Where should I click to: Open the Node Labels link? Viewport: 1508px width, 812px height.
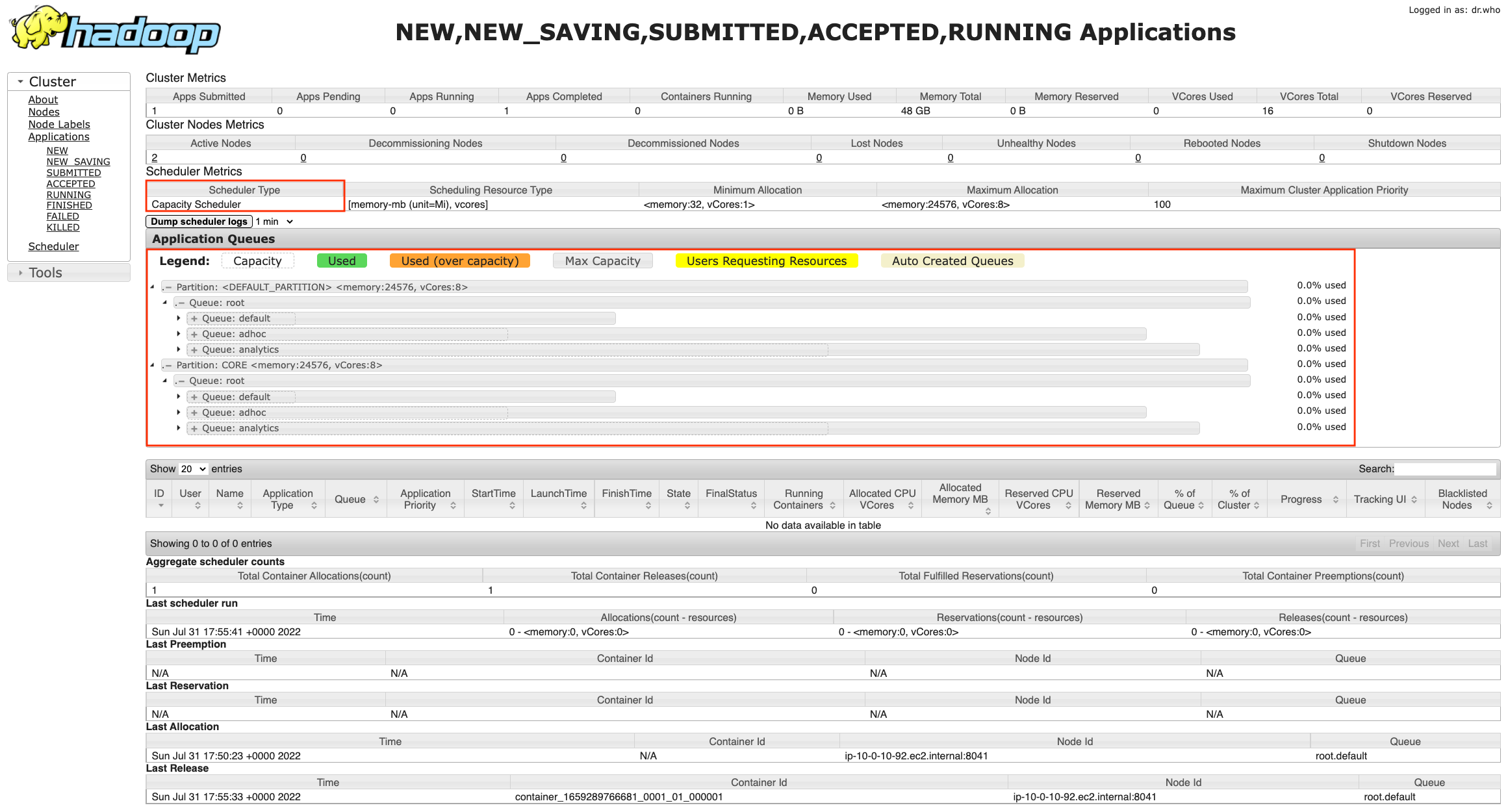click(58, 124)
